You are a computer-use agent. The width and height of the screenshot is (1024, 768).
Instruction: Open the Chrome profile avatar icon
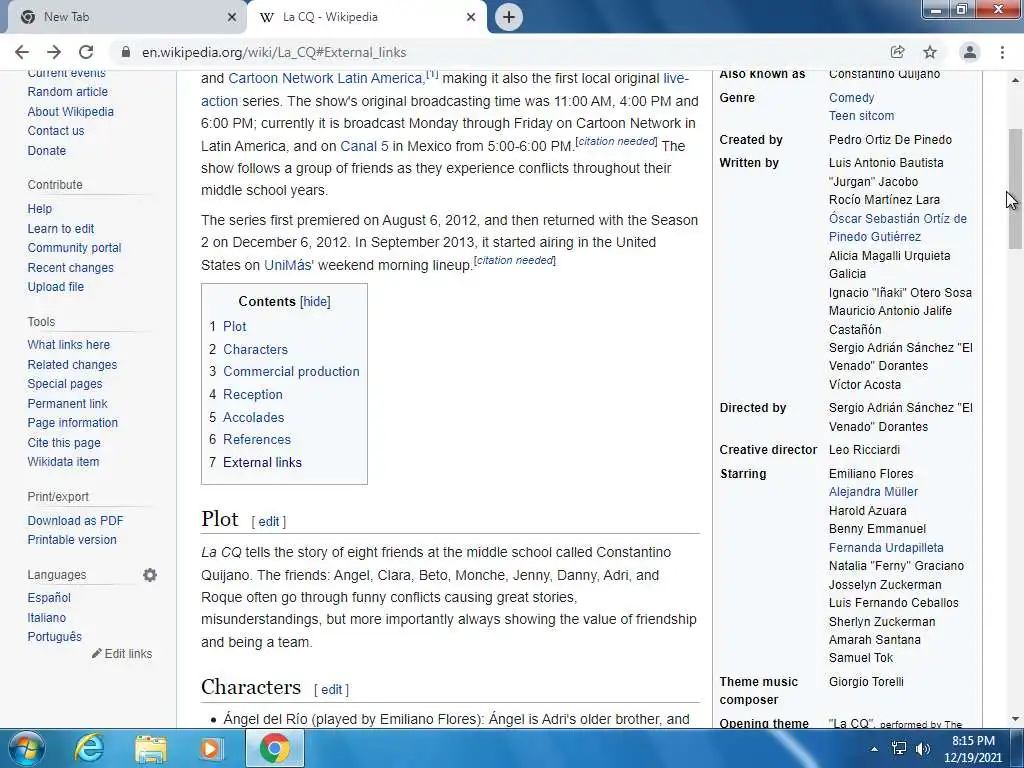point(970,52)
